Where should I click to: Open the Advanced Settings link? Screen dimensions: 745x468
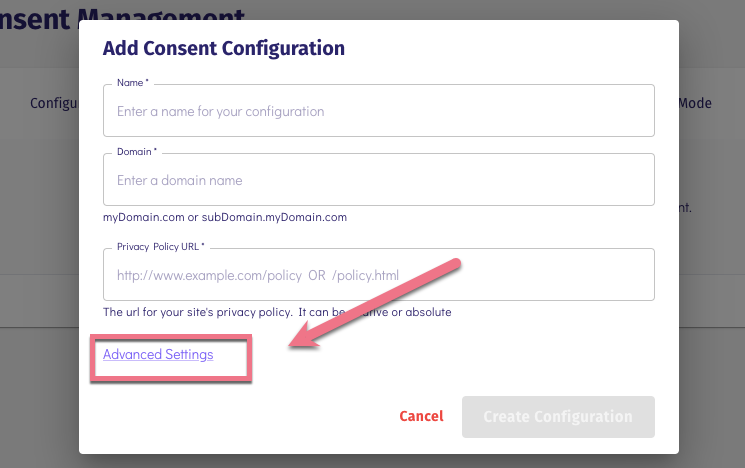pyautogui.click(x=158, y=354)
